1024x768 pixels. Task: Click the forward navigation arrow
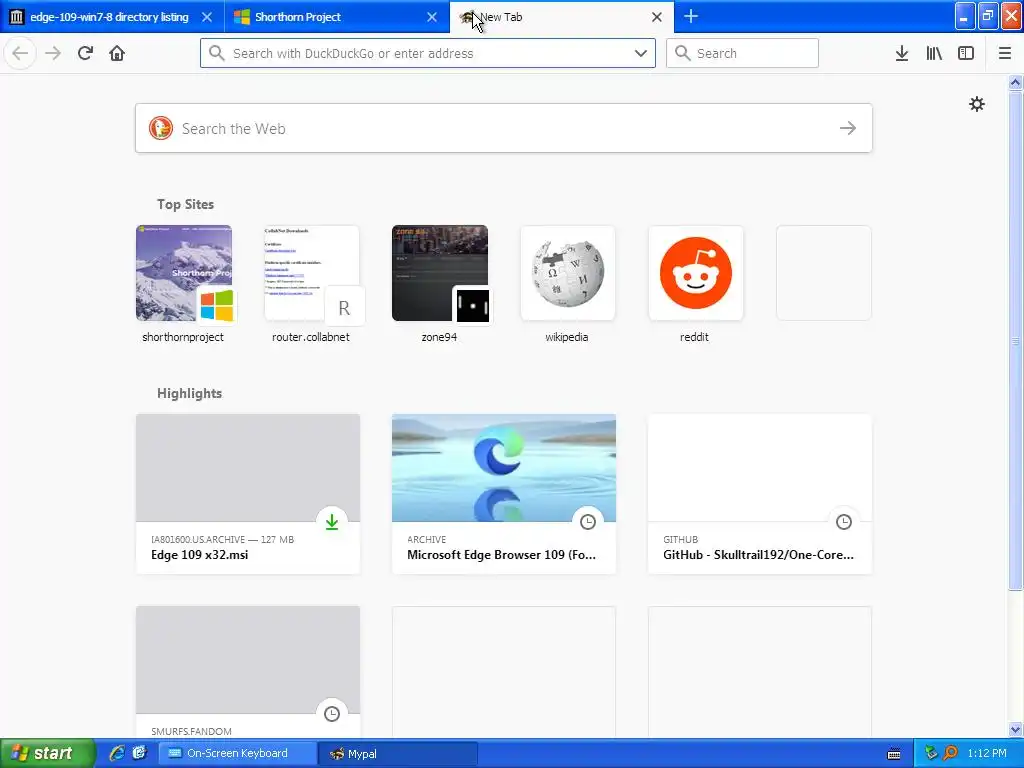click(x=53, y=53)
